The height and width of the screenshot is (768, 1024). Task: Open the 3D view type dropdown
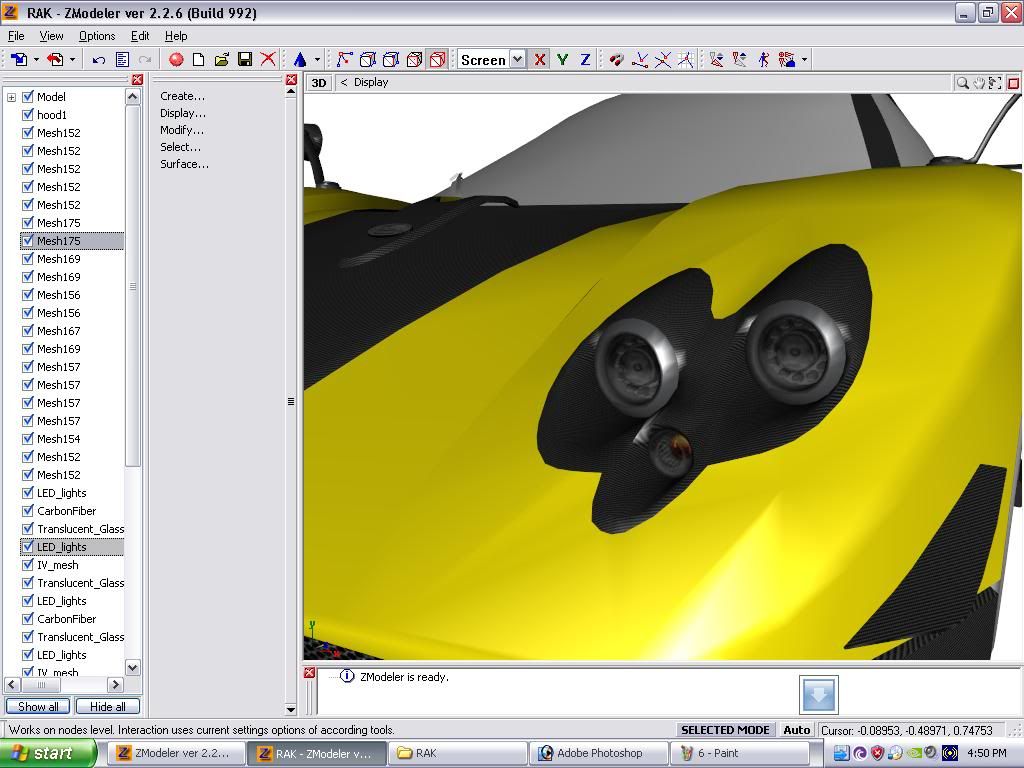point(318,83)
